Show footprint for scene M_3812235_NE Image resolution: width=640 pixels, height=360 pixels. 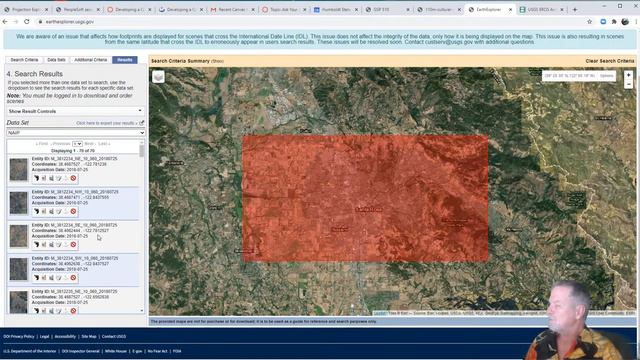coord(36,311)
